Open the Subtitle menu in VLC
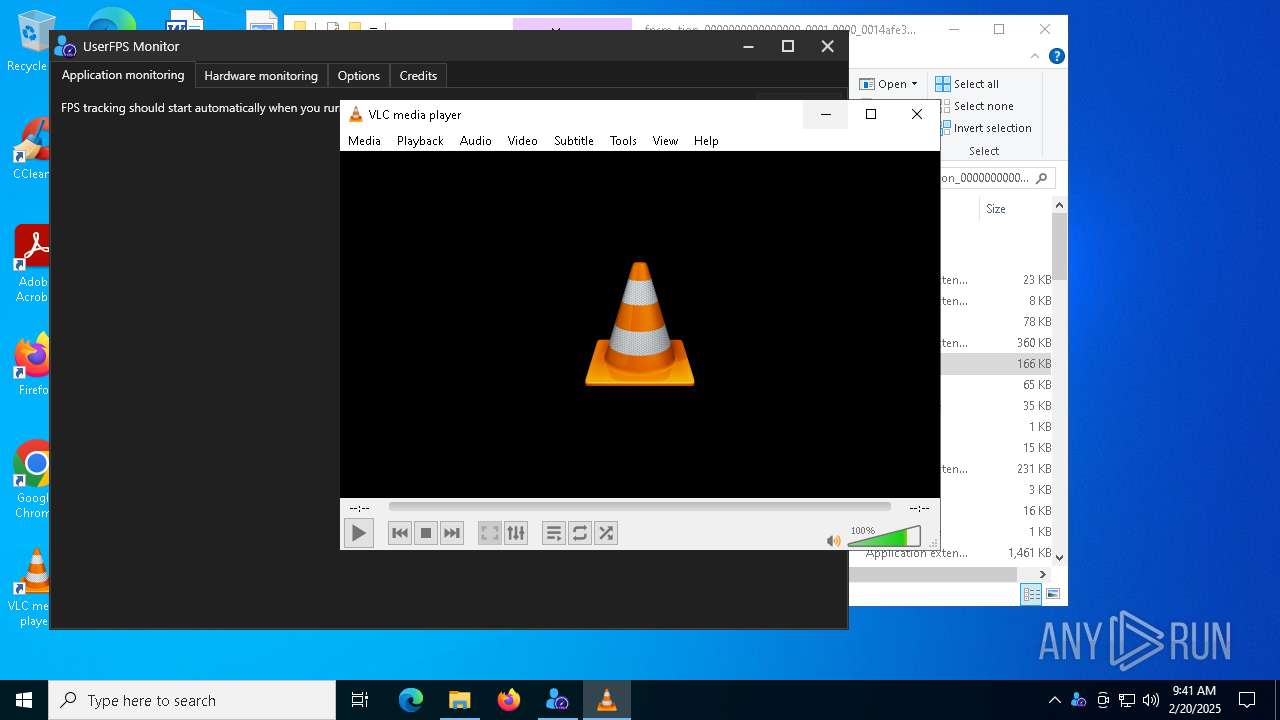The image size is (1280, 720). click(x=574, y=141)
